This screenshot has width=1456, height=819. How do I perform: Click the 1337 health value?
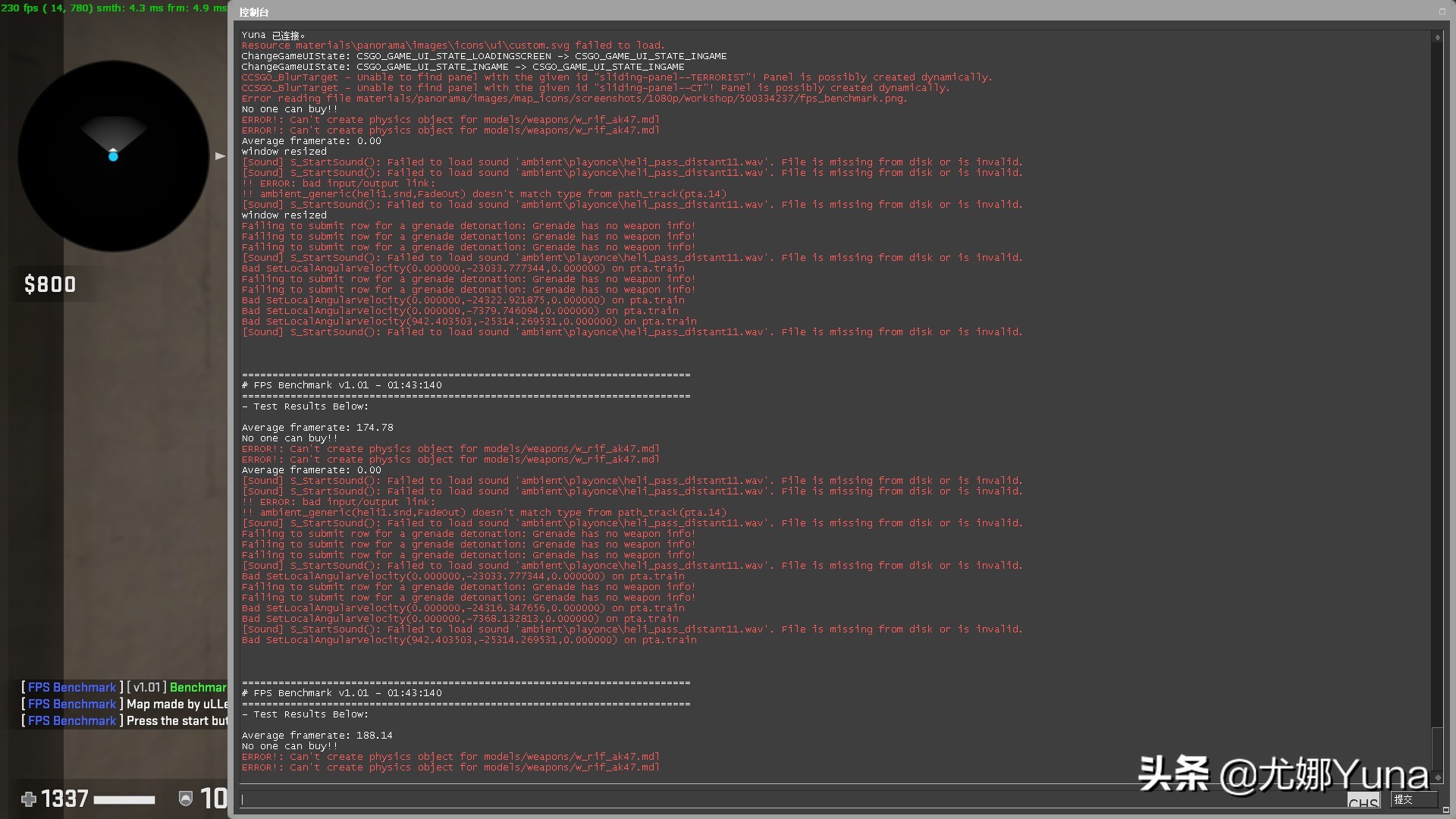pyautogui.click(x=64, y=799)
